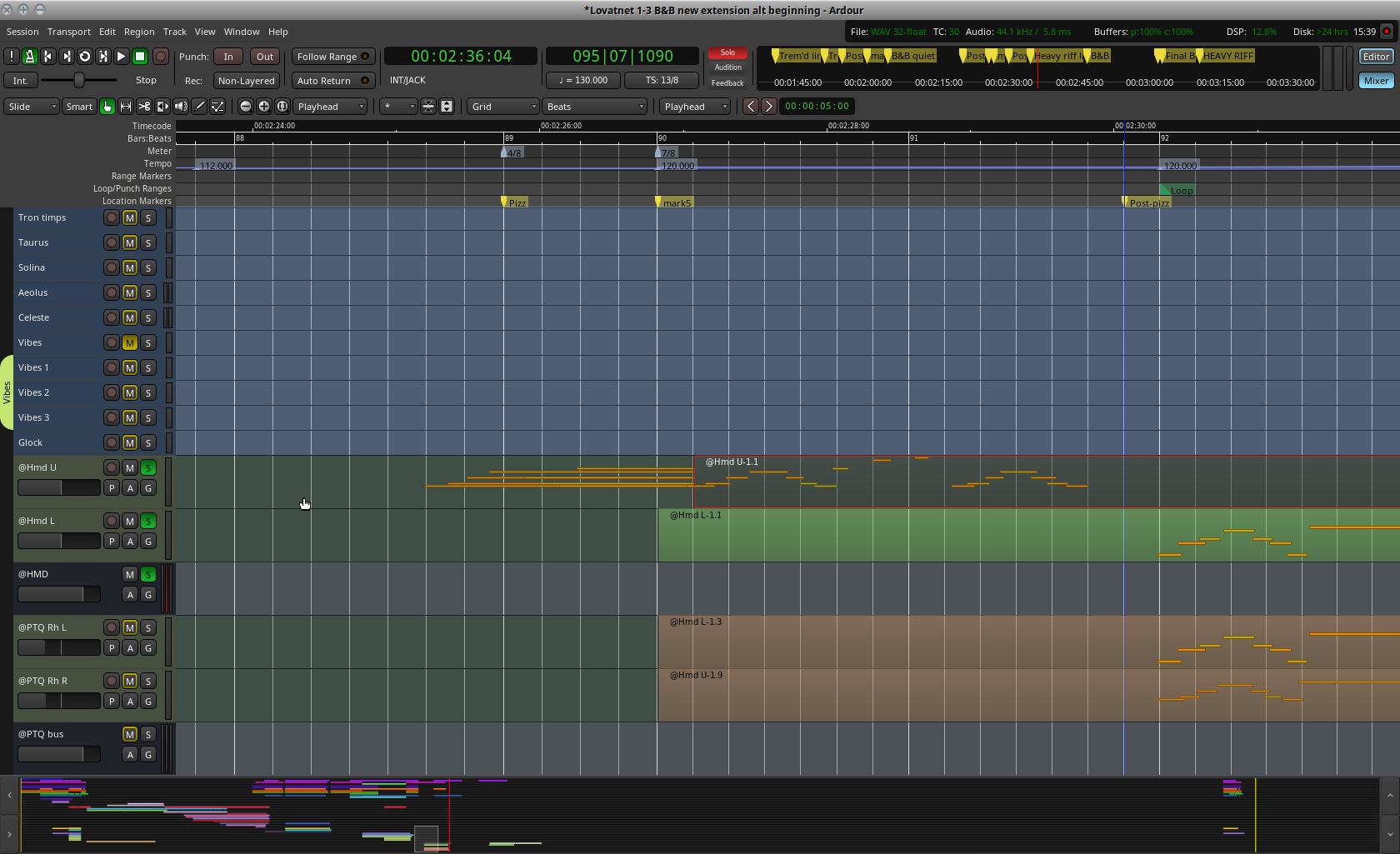Toggle solo on @Hmd U track
1400x854 pixels.
[x=148, y=468]
